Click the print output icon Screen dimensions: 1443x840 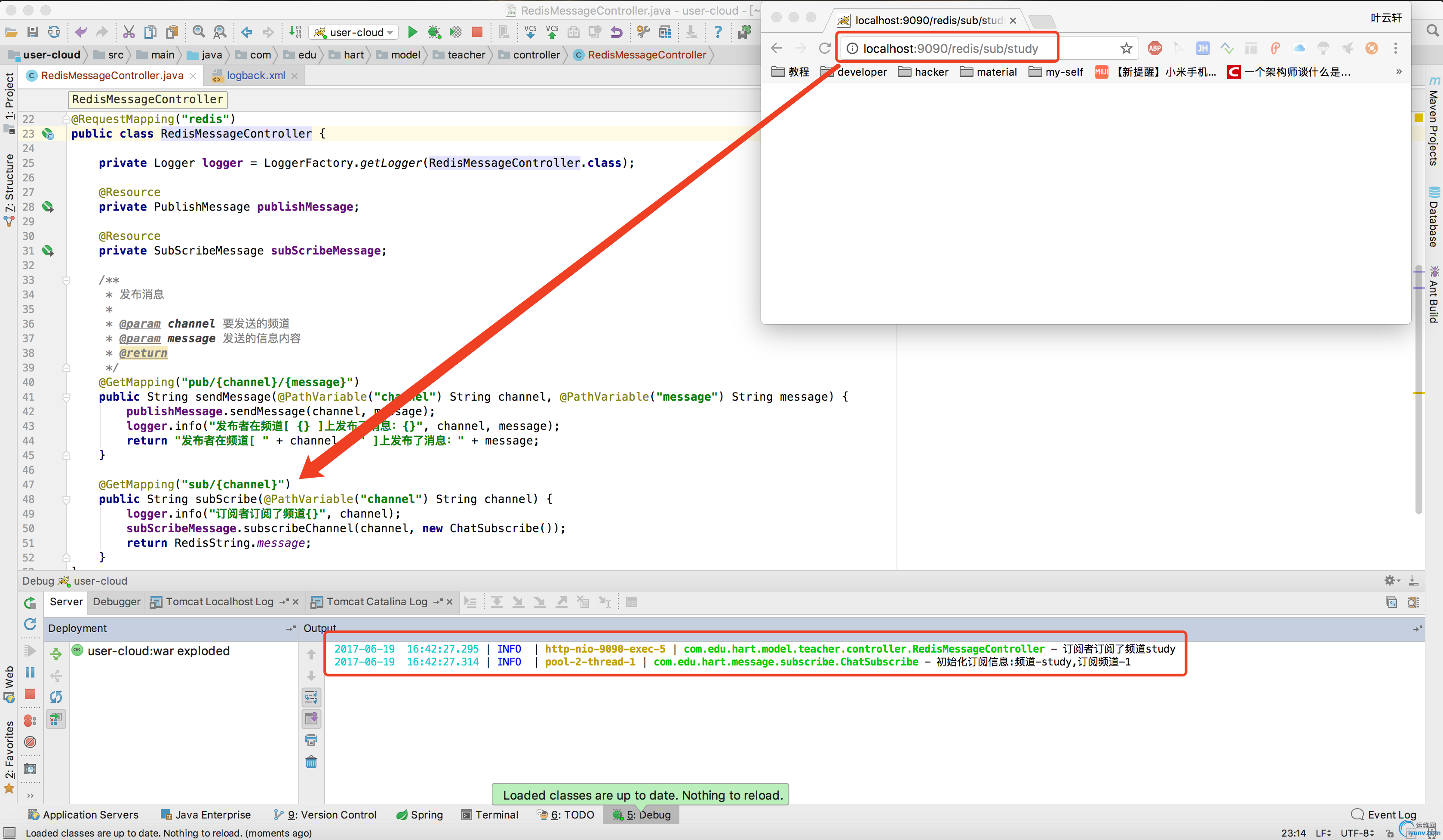tap(311, 740)
